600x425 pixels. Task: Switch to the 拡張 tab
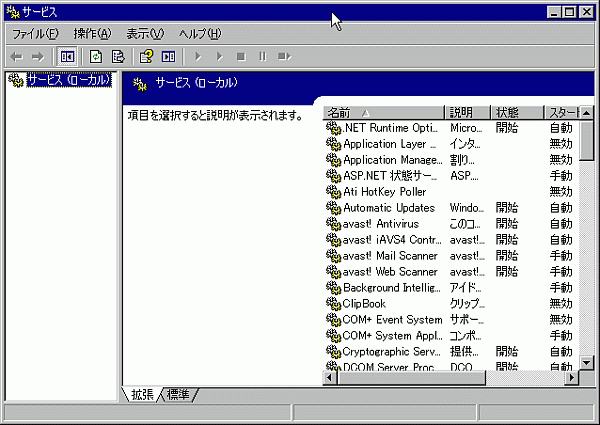point(142,394)
